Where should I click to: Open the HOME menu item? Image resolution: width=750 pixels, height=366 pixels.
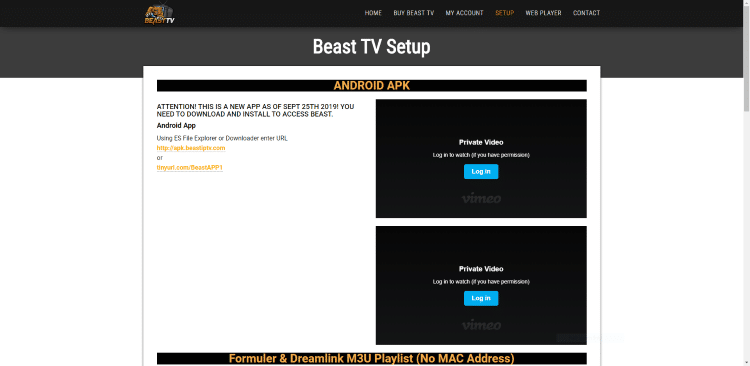click(373, 13)
